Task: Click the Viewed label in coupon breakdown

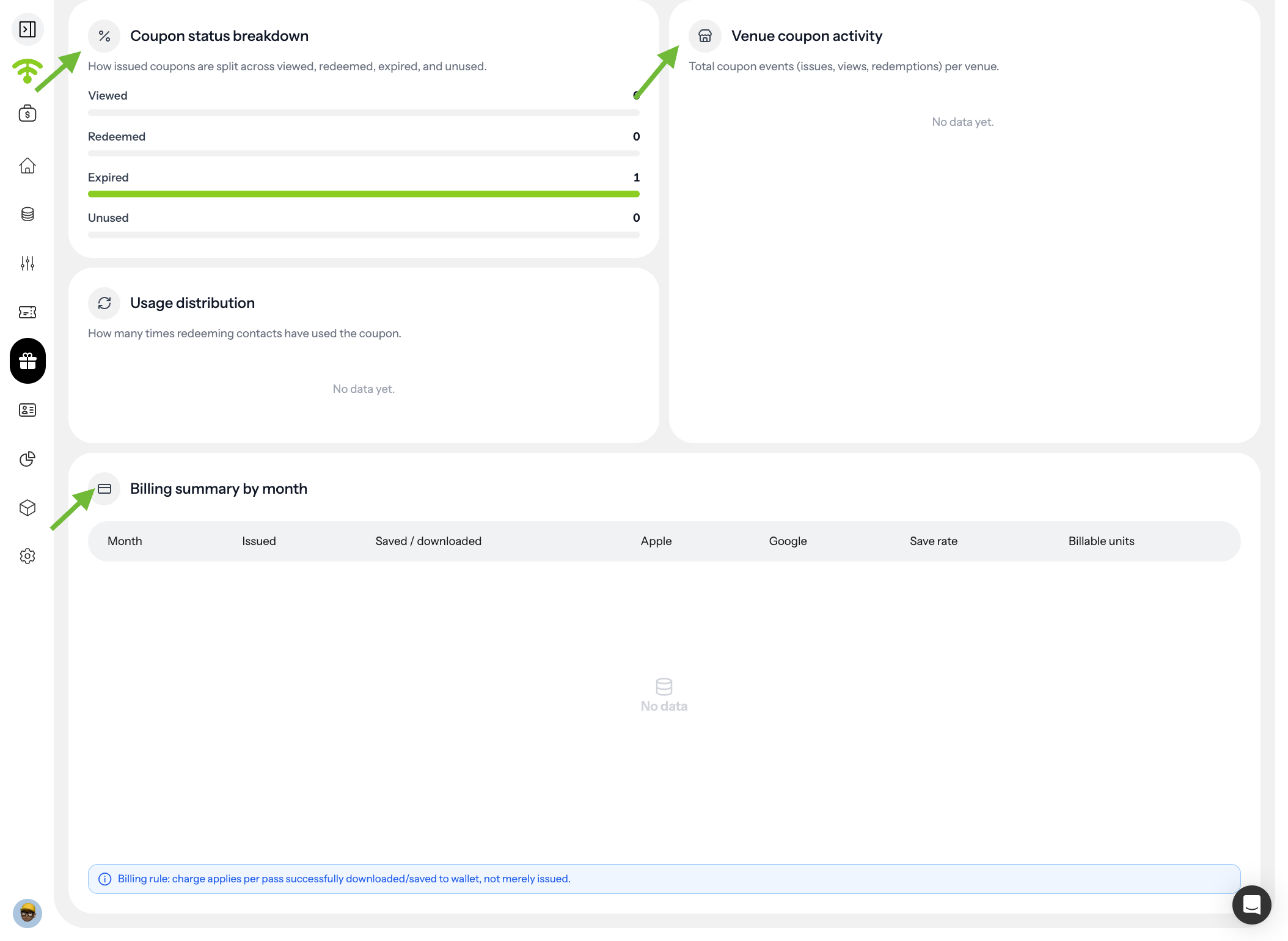Action: (108, 95)
